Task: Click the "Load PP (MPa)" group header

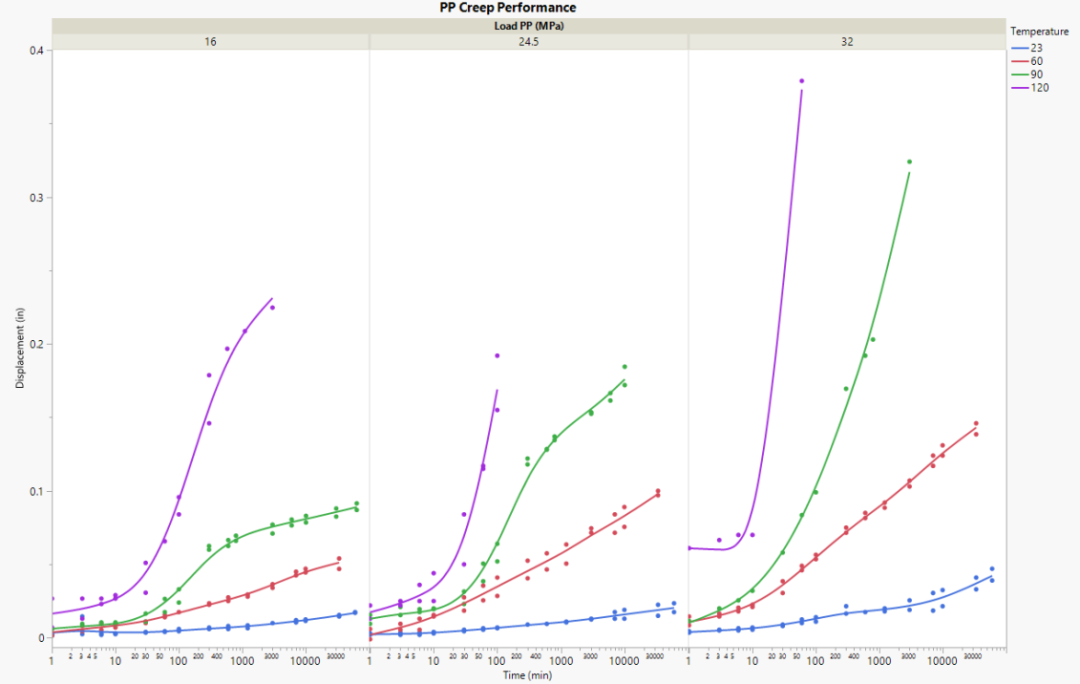Action: (x=529, y=26)
